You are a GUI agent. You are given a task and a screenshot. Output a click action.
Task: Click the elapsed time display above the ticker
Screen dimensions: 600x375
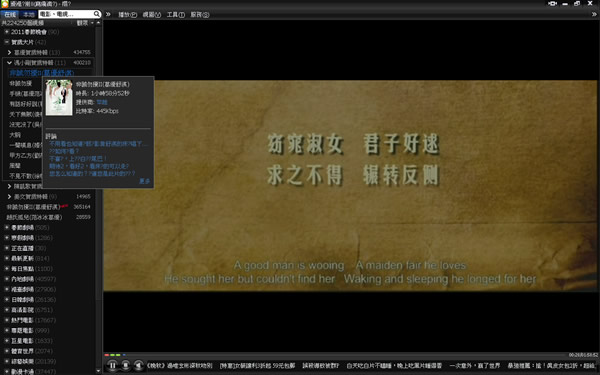tap(583, 355)
